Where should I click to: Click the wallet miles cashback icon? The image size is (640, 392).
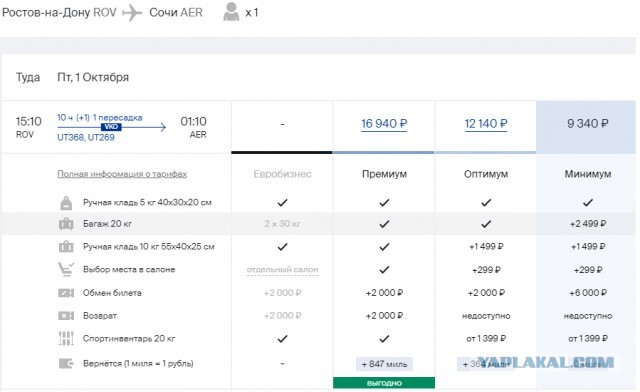click(x=66, y=363)
